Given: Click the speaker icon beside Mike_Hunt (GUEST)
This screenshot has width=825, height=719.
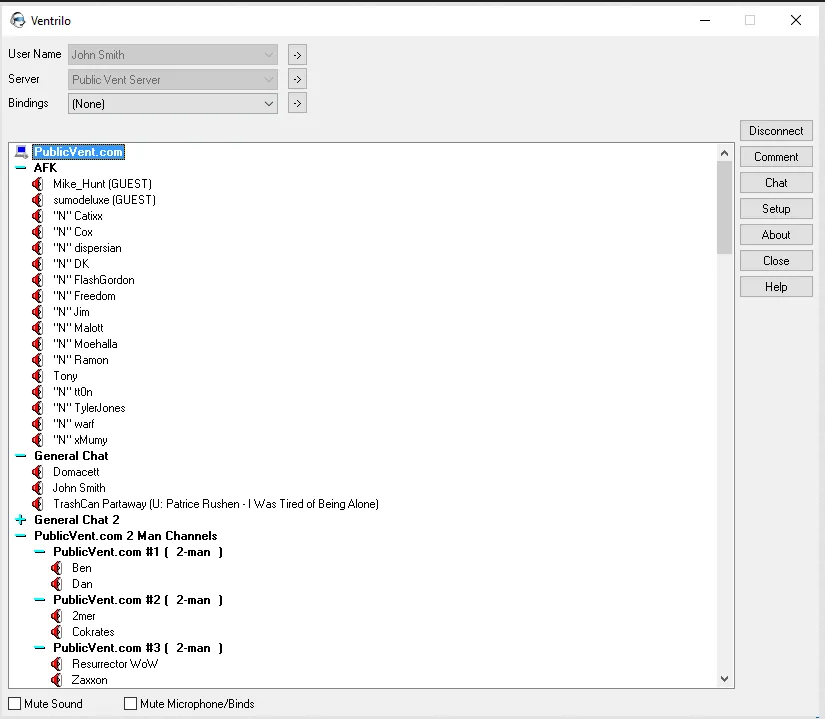Looking at the screenshot, I should [38, 184].
